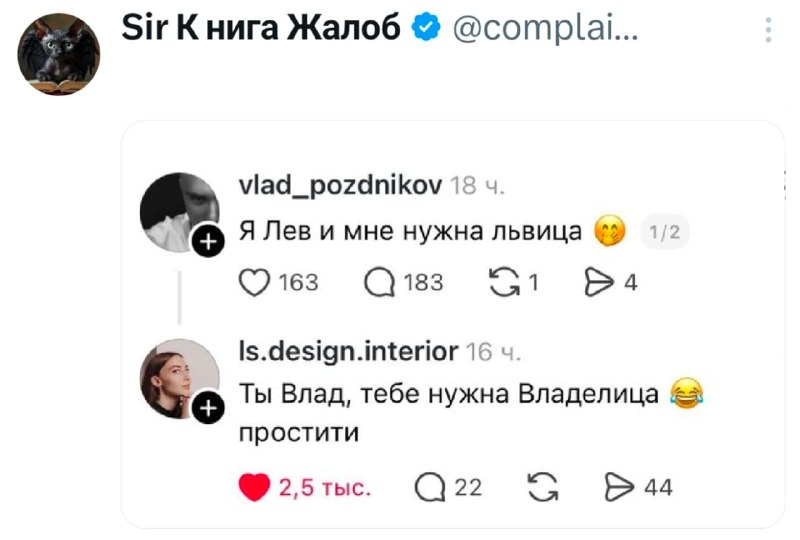Viewport: 800px width, 540px height.
Task: Share the ls.design.interior reply via send icon
Action: click(621, 487)
